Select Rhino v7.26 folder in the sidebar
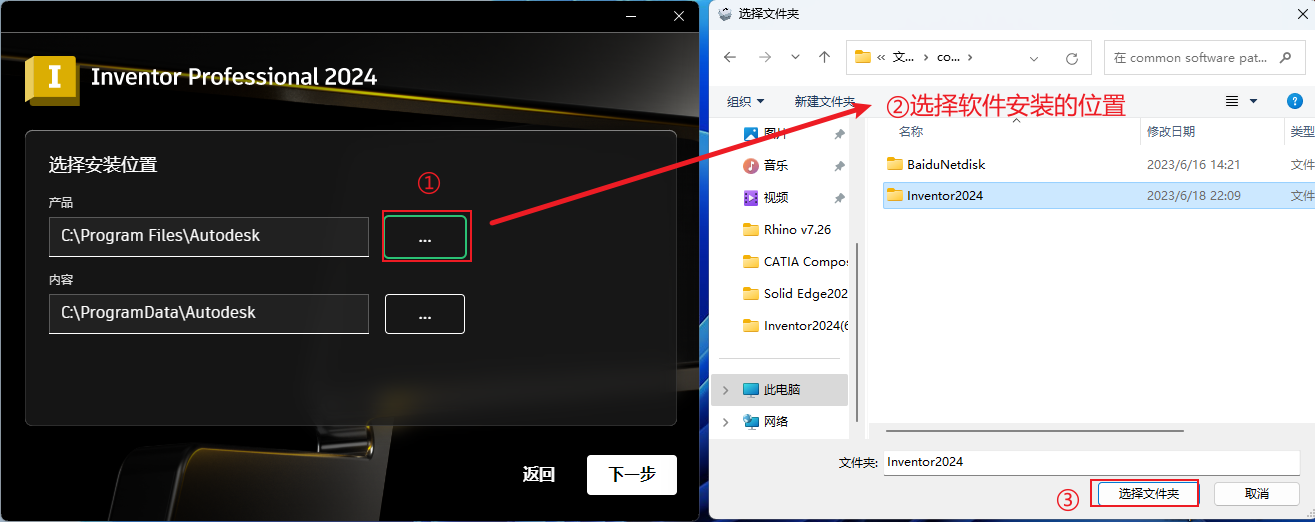The width and height of the screenshot is (1315, 522). click(x=795, y=229)
